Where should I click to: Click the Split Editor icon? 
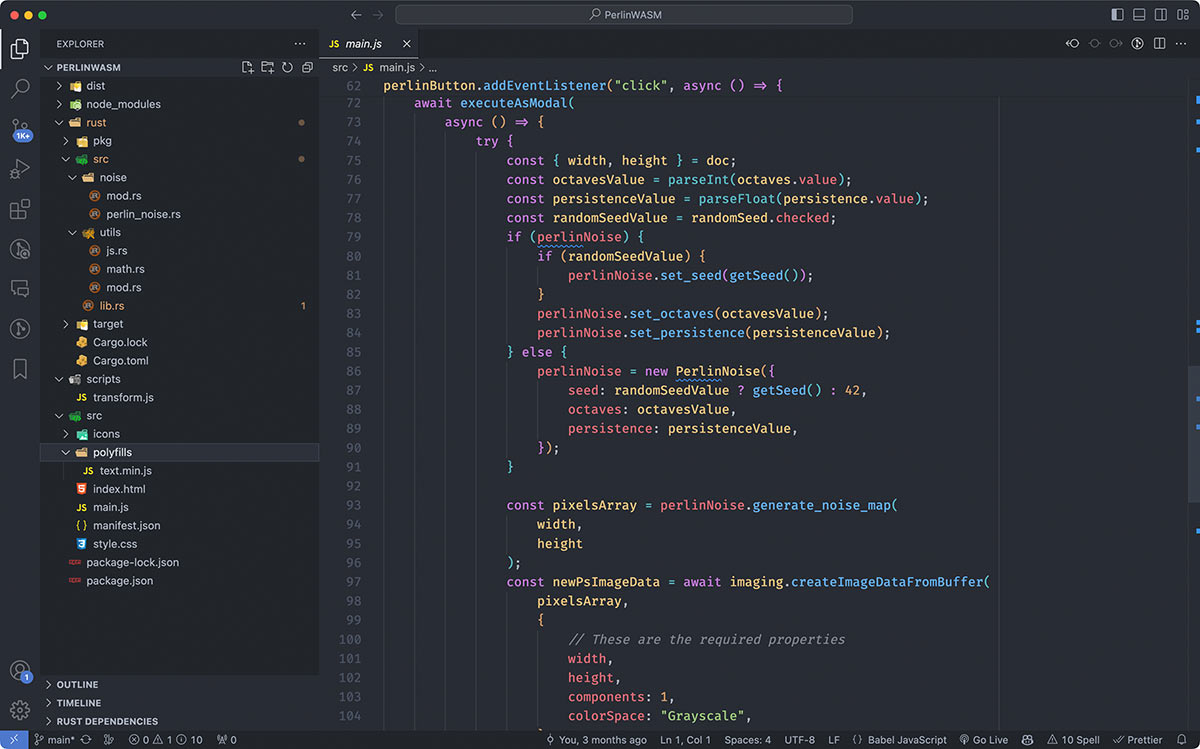click(1158, 44)
